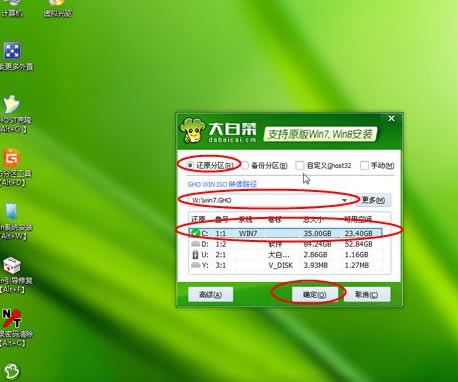Click the GHO WIM ISO image path label
This screenshot has height=382, width=458.
[222, 184]
